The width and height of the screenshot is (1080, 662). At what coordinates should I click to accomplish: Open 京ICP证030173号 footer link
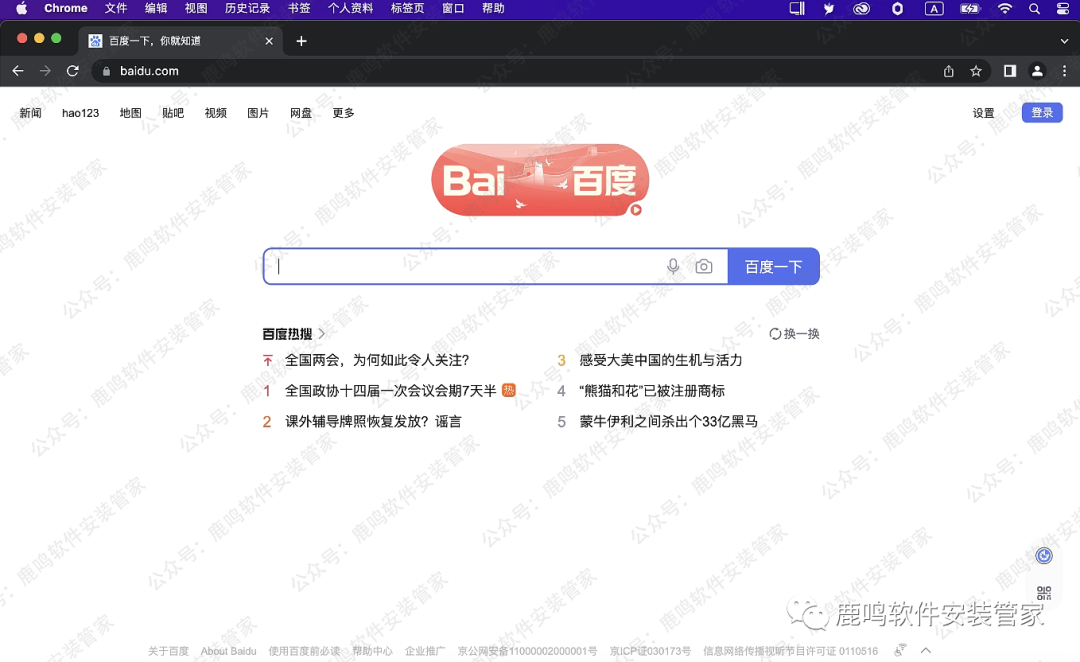[650, 651]
